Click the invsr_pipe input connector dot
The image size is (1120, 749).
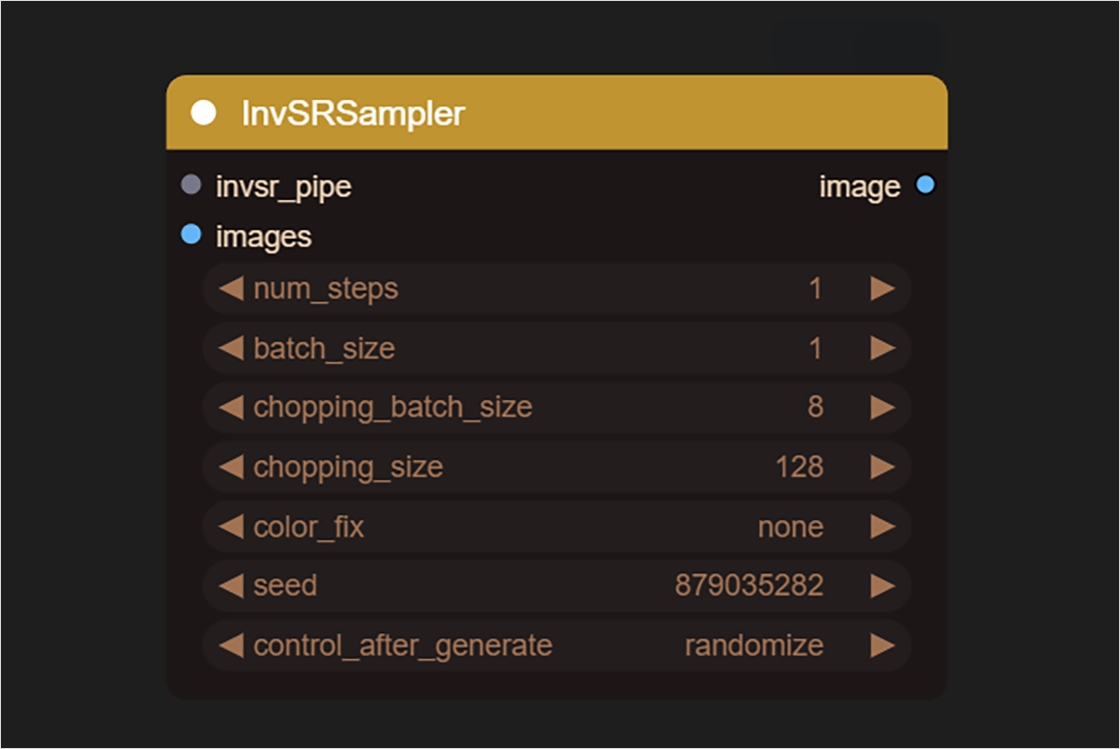[x=191, y=185]
